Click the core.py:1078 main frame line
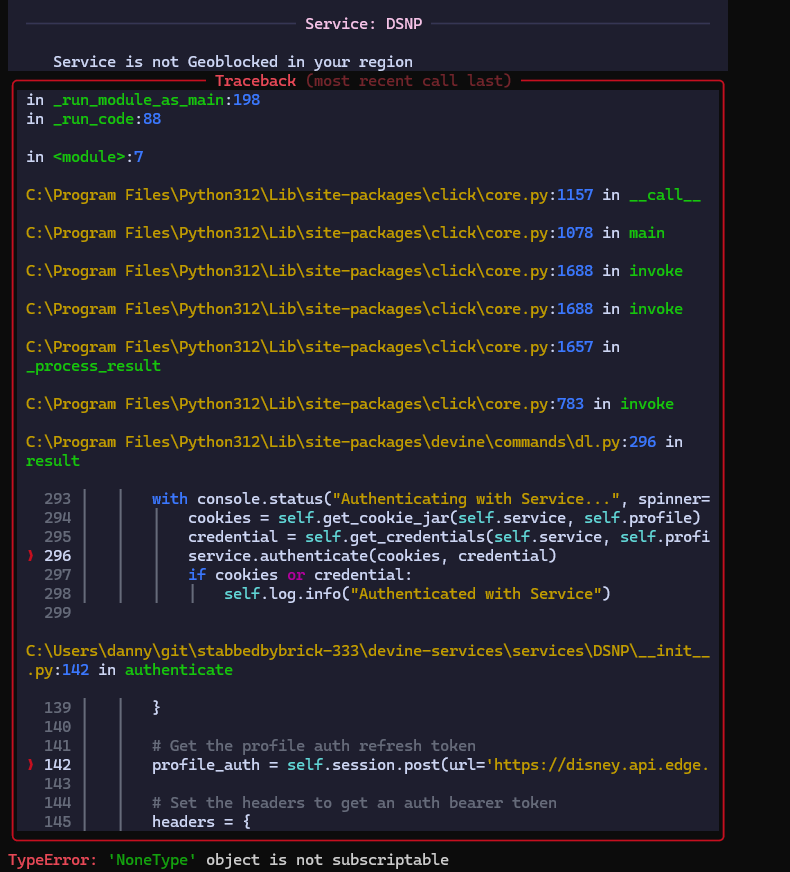Screen dimensions: 790x872 coord(345,233)
